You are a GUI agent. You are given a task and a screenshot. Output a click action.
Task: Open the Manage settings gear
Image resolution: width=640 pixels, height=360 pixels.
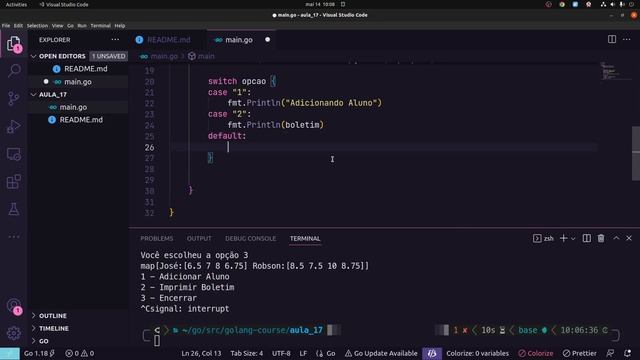click(x=13, y=333)
